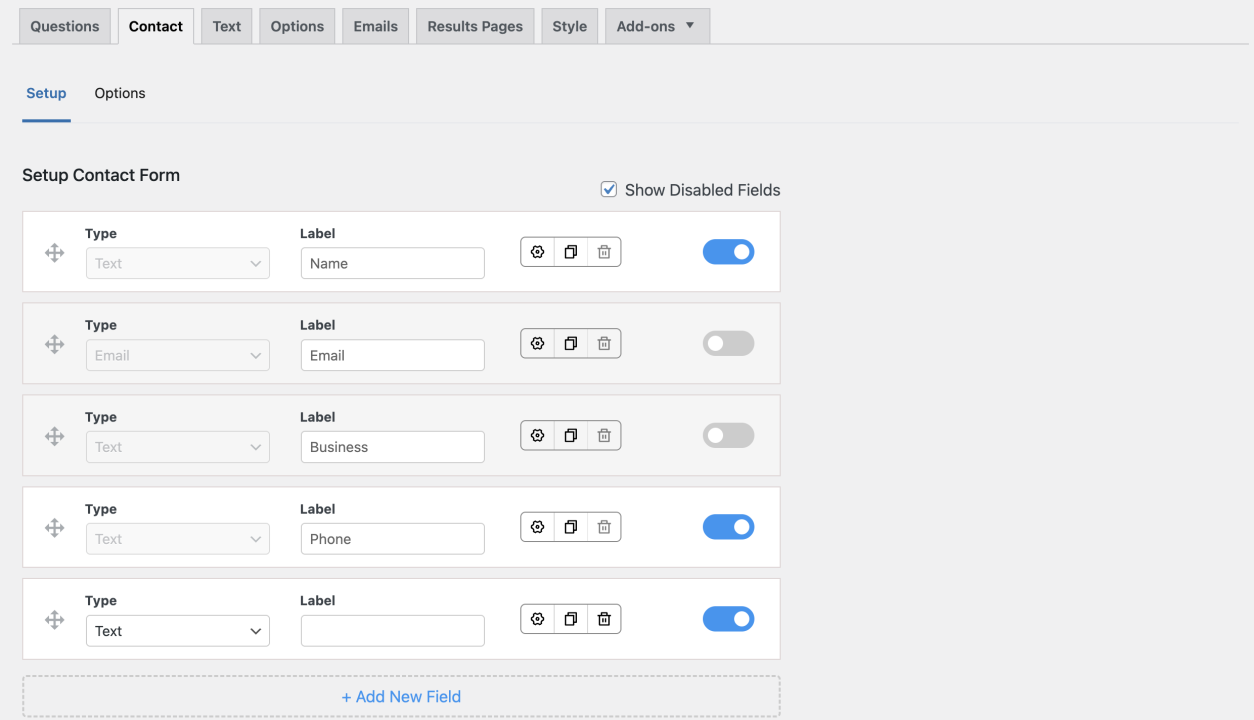1254x720 pixels.
Task: Click the move handle of Email row
Action: pos(55,345)
